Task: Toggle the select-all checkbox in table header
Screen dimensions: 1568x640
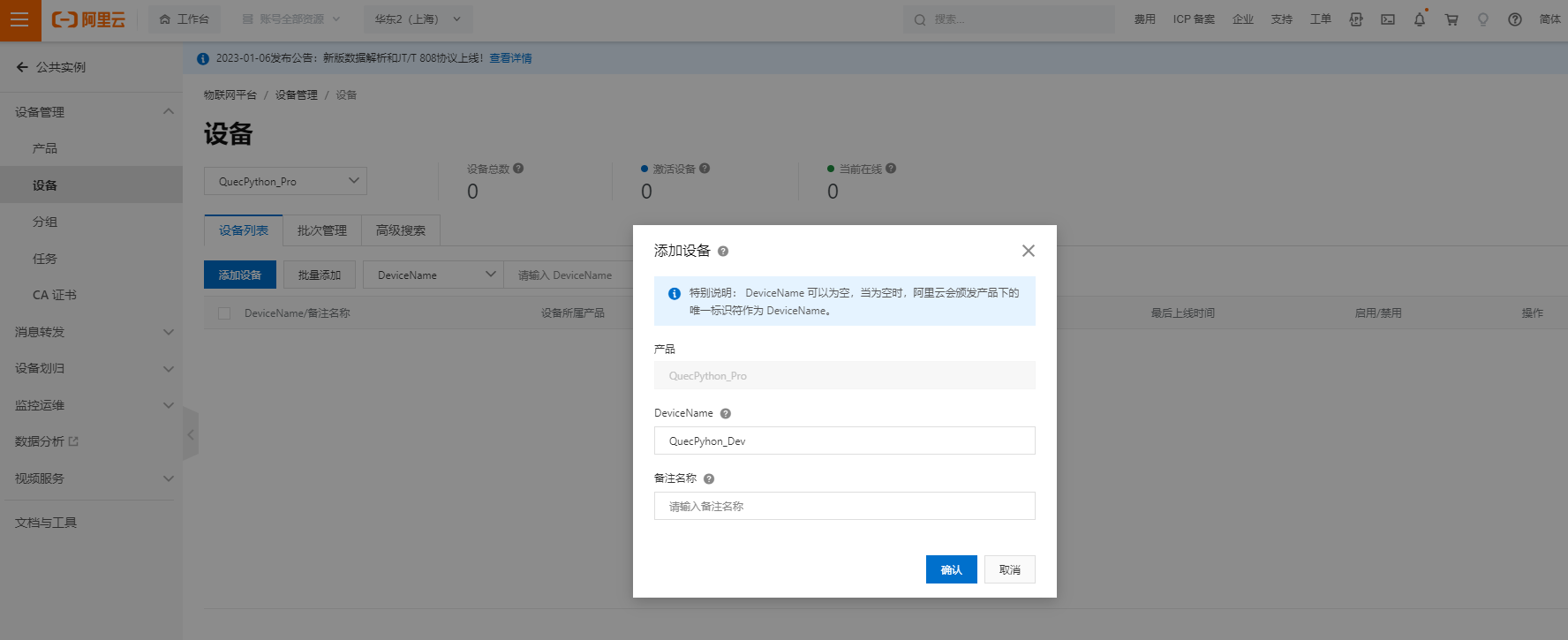Action: 224,313
